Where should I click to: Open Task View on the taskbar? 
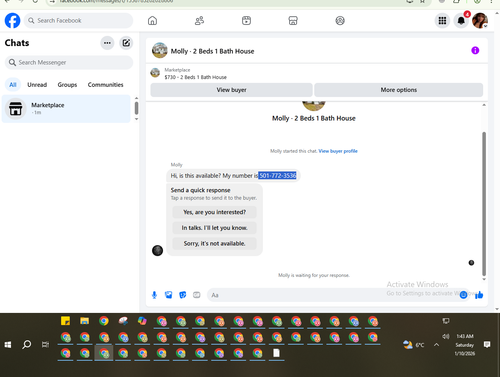[45, 345]
